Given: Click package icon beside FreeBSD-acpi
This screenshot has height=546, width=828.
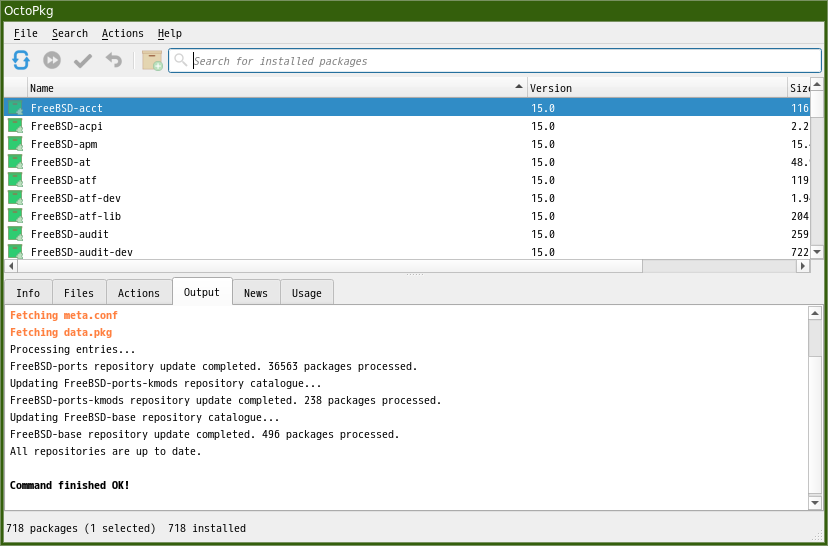Looking at the screenshot, I should 15,126.
